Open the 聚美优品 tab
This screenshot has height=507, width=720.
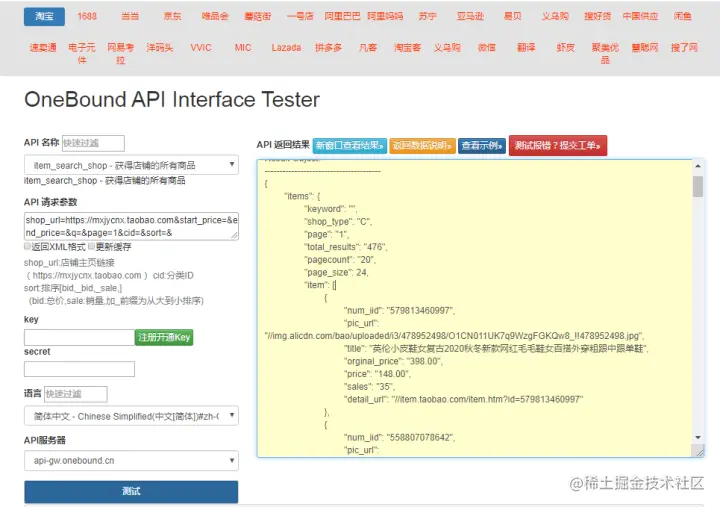click(x=605, y=54)
